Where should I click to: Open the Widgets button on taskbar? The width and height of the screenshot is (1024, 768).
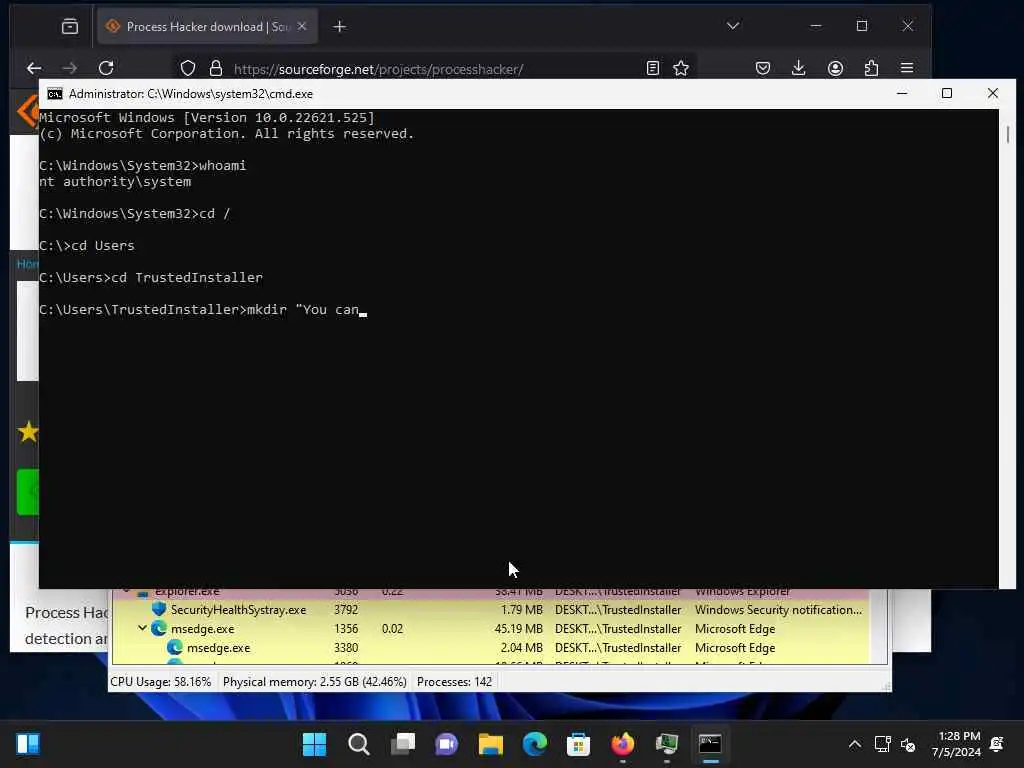coord(28,744)
